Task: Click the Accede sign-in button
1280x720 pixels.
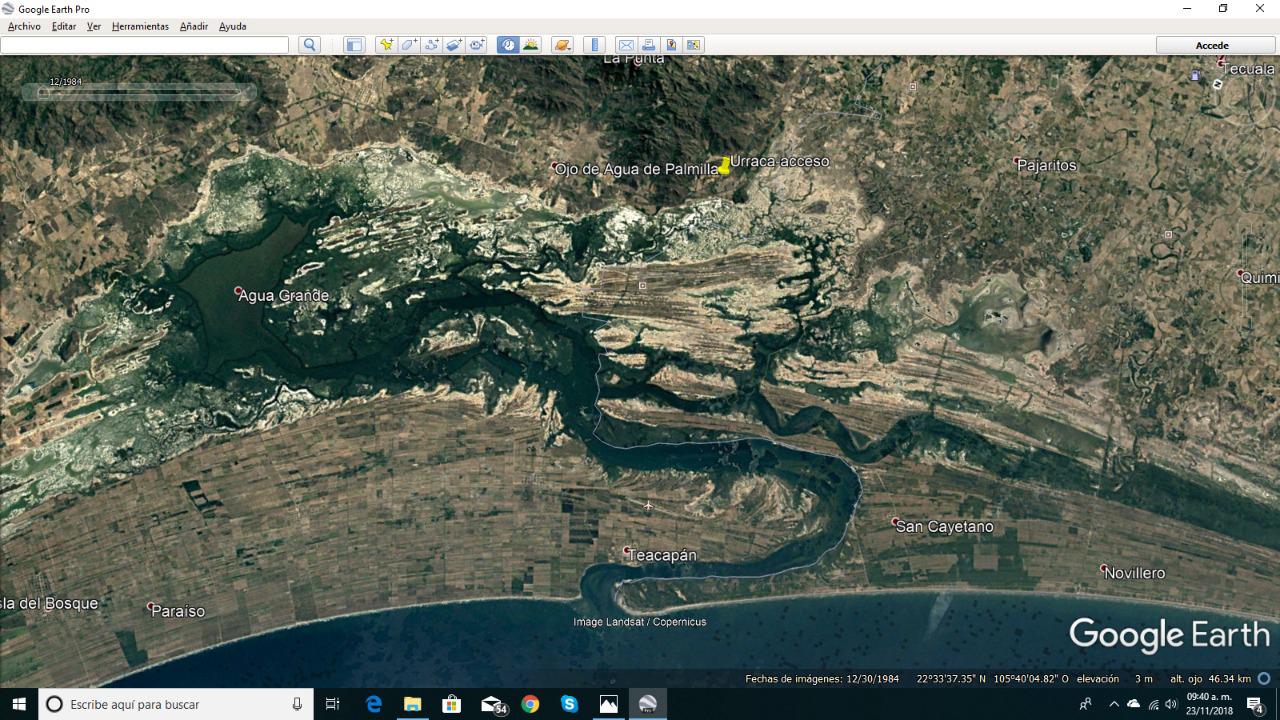Action: [x=1212, y=45]
